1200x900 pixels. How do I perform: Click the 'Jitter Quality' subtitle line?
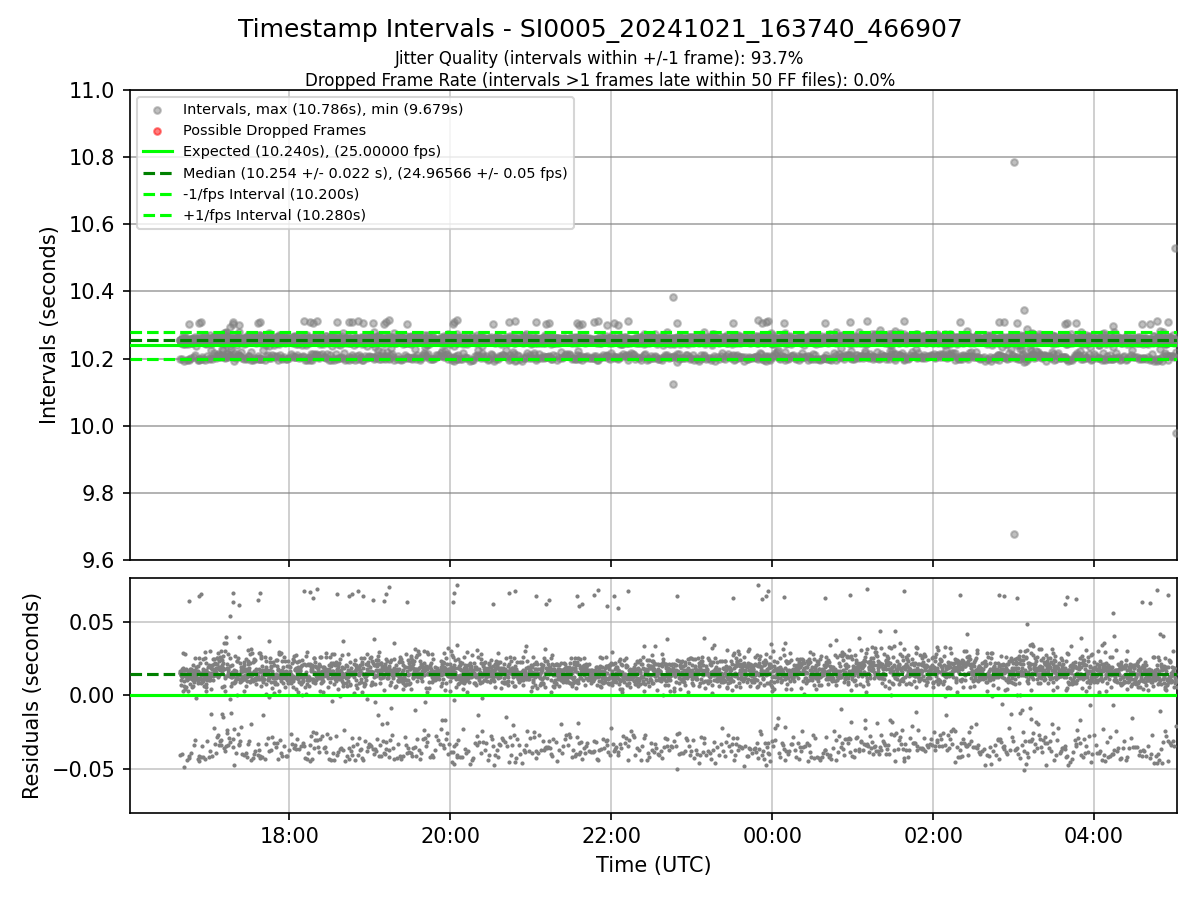point(599,58)
